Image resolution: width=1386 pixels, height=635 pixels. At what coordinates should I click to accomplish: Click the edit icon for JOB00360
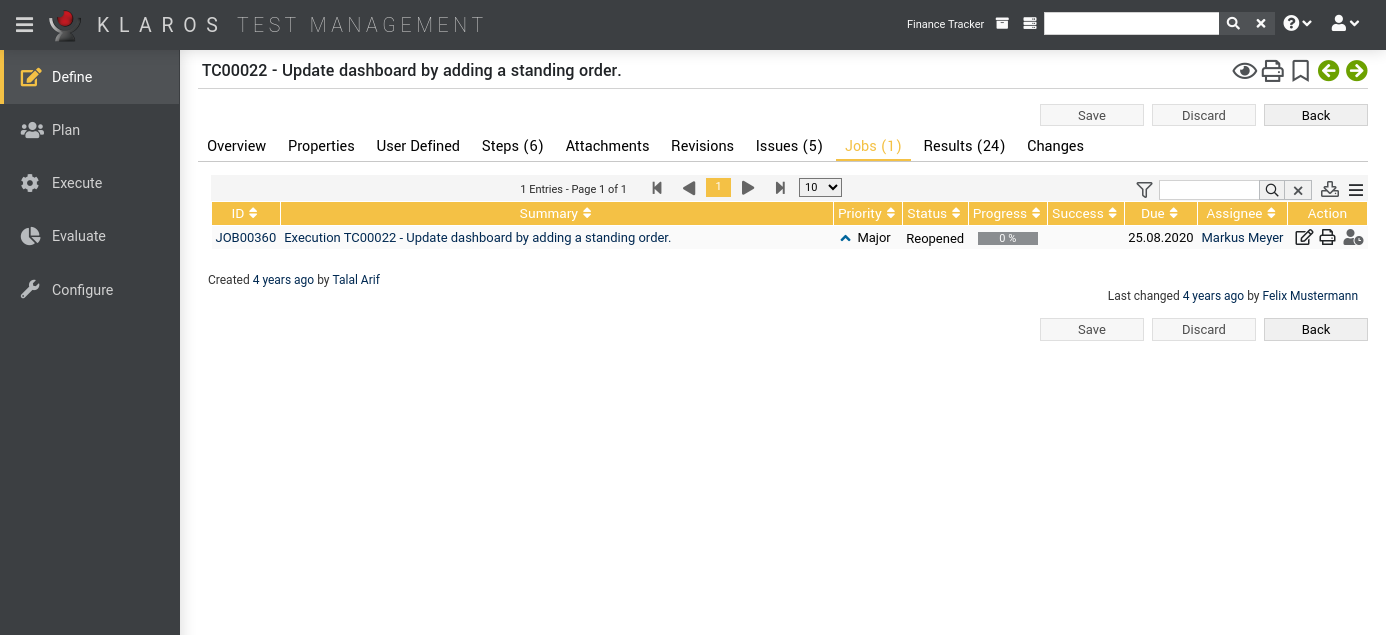point(1304,238)
